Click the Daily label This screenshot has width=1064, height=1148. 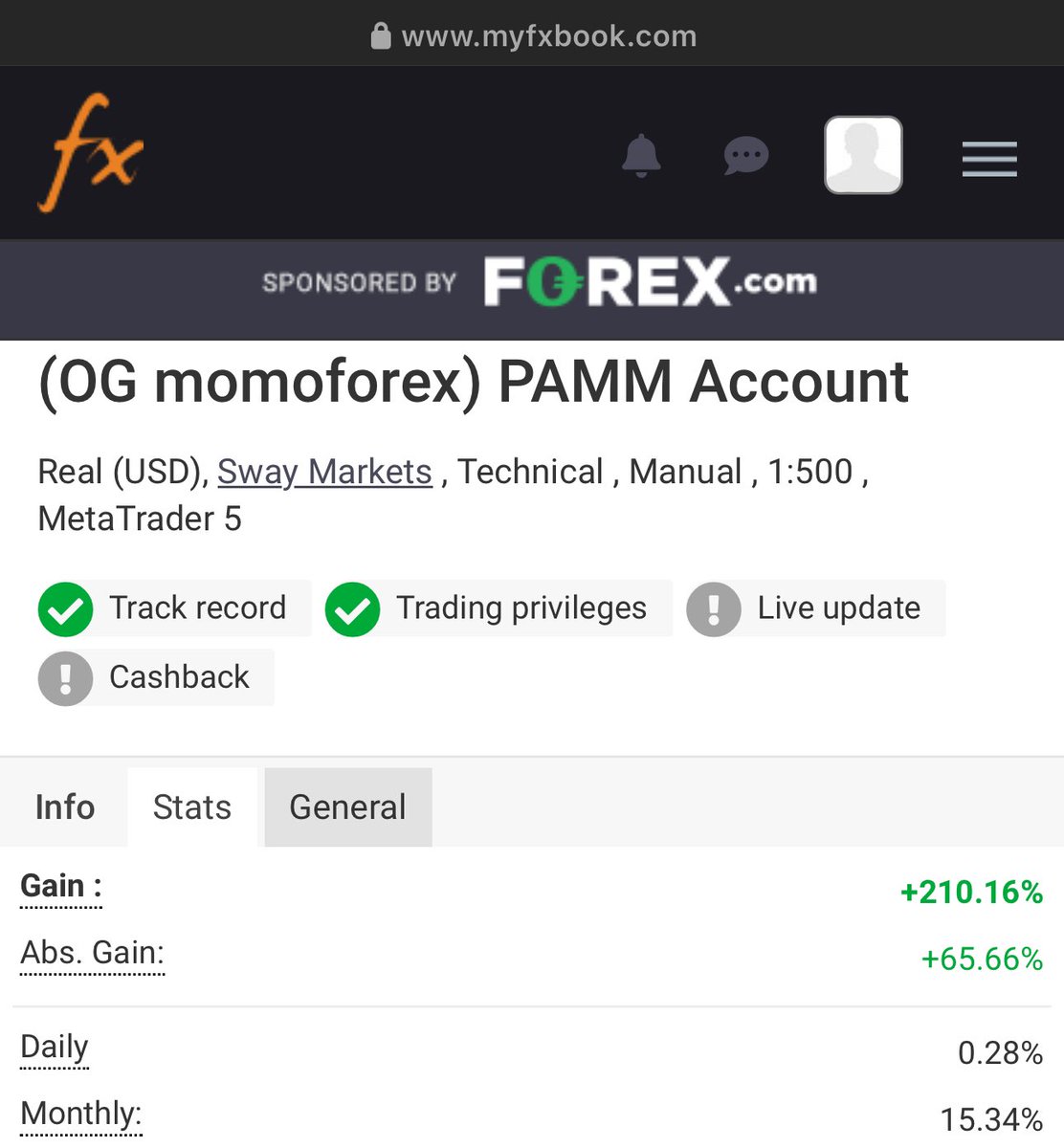[x=55, y=1048]
